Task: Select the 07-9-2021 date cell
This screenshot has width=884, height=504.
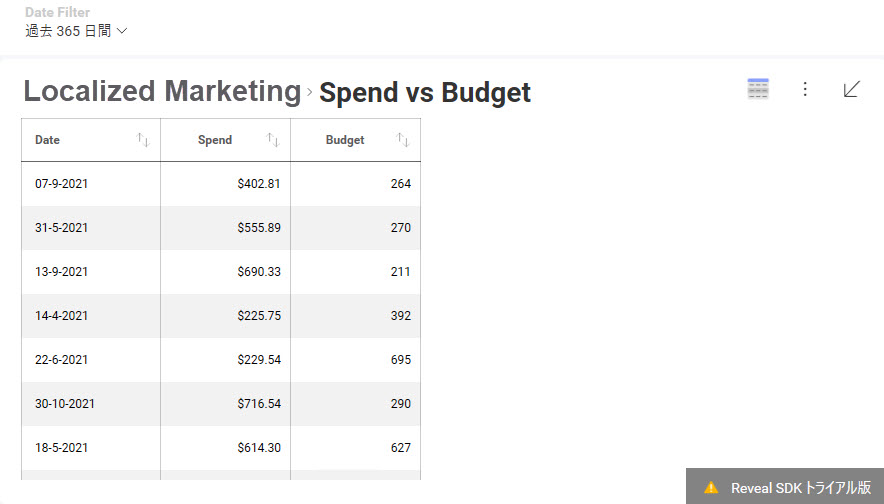Action: click(x=61, y=184)
